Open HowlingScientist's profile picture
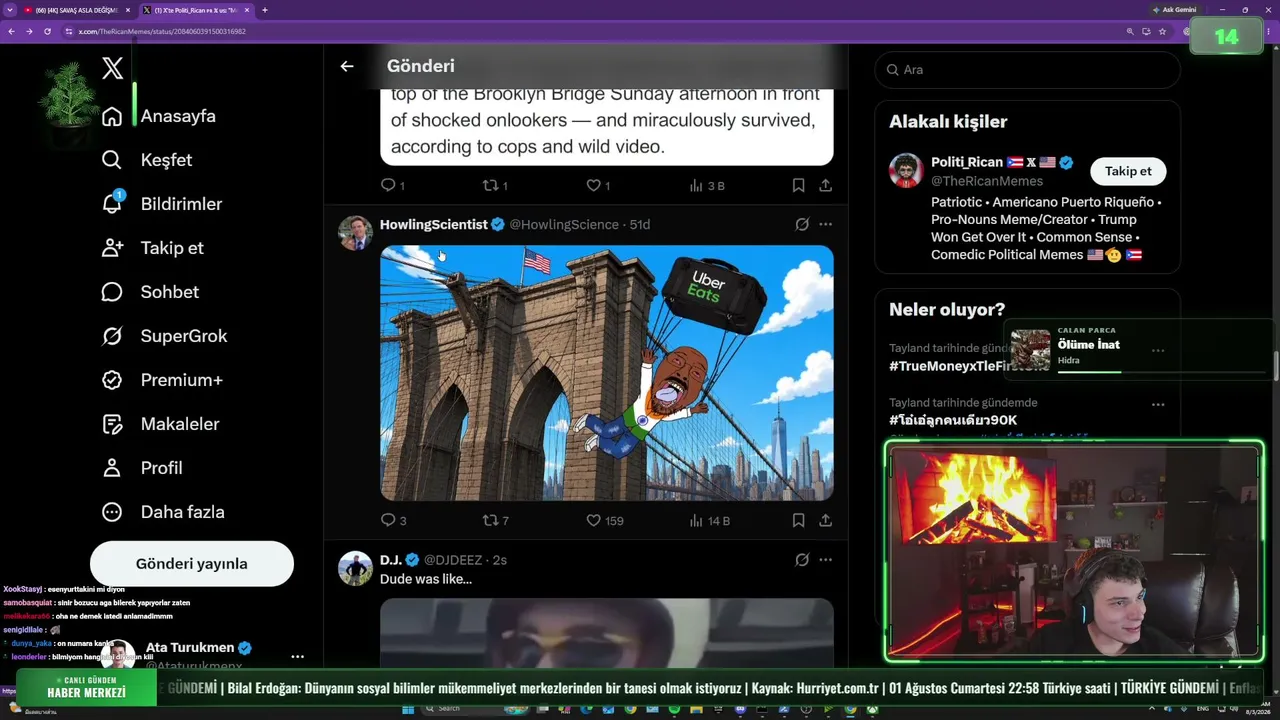This screenshot has width=1280, height=720. [x=355, y=233]
